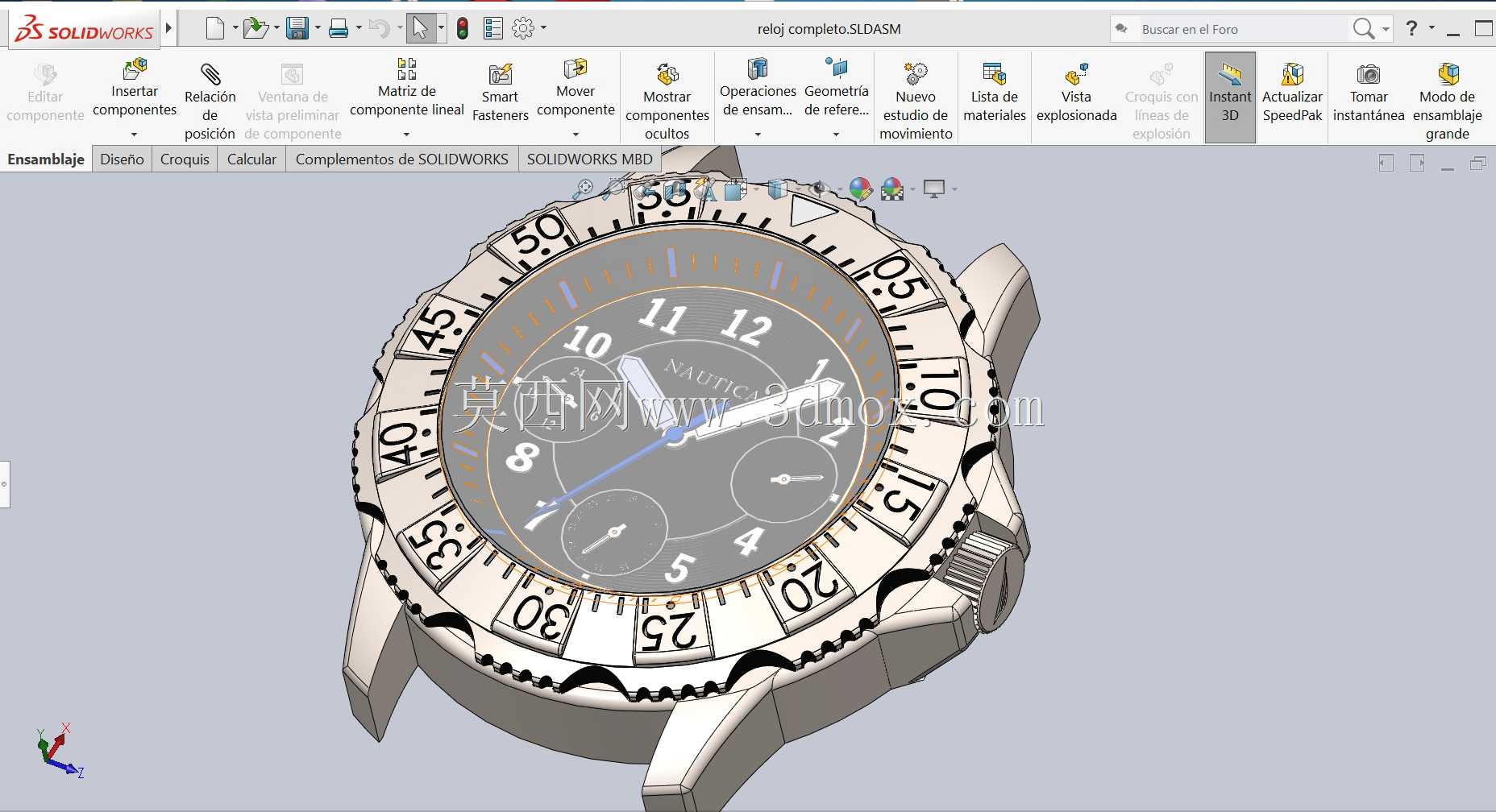Click Relación de posición paperclip tool
1496x812 pixels.
[210, 99]
